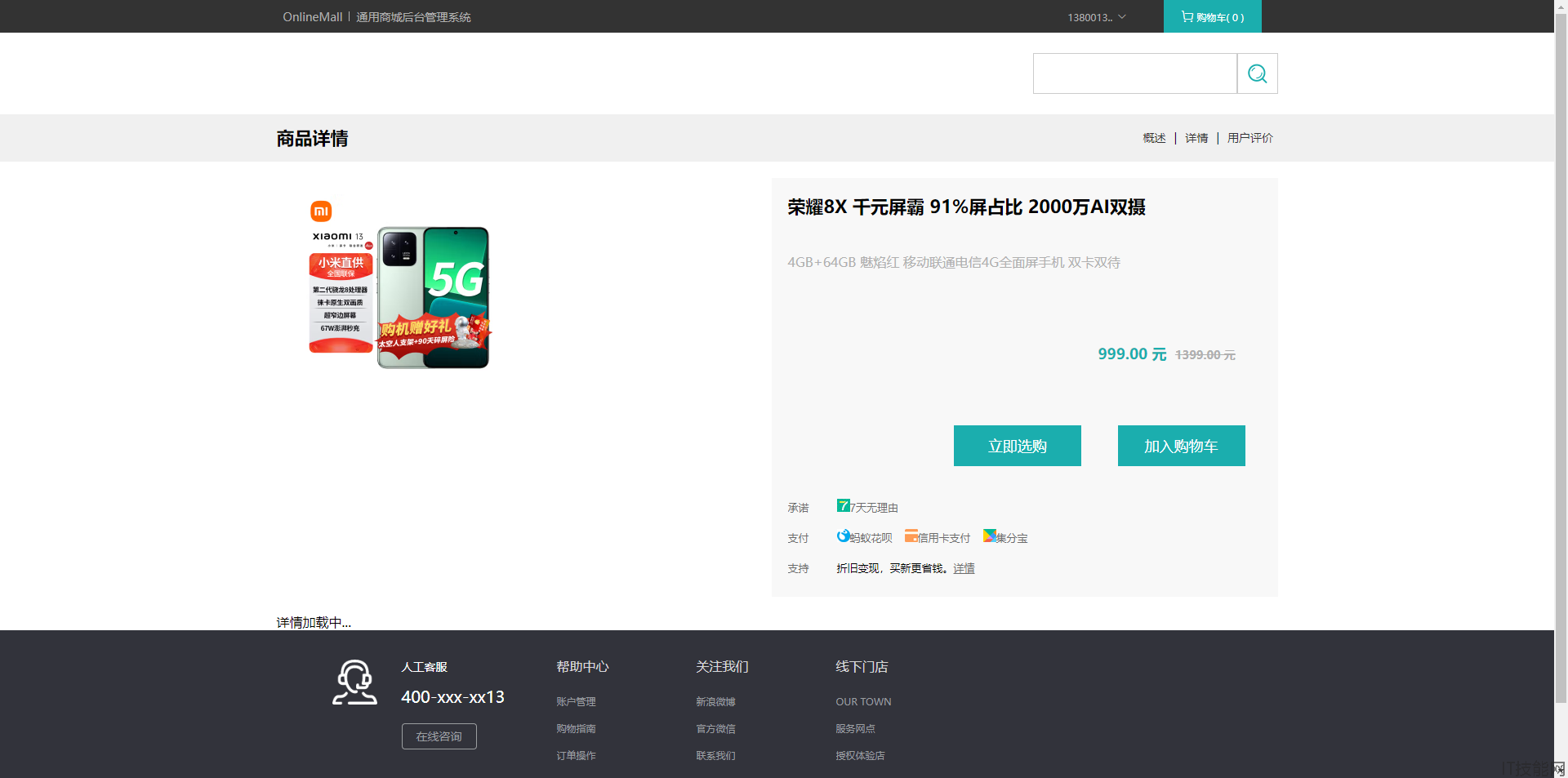This screenshot has height=778, width=1568.
Task: Click the 400-xxx-xx13 hotline number
Action: point(452,697)
